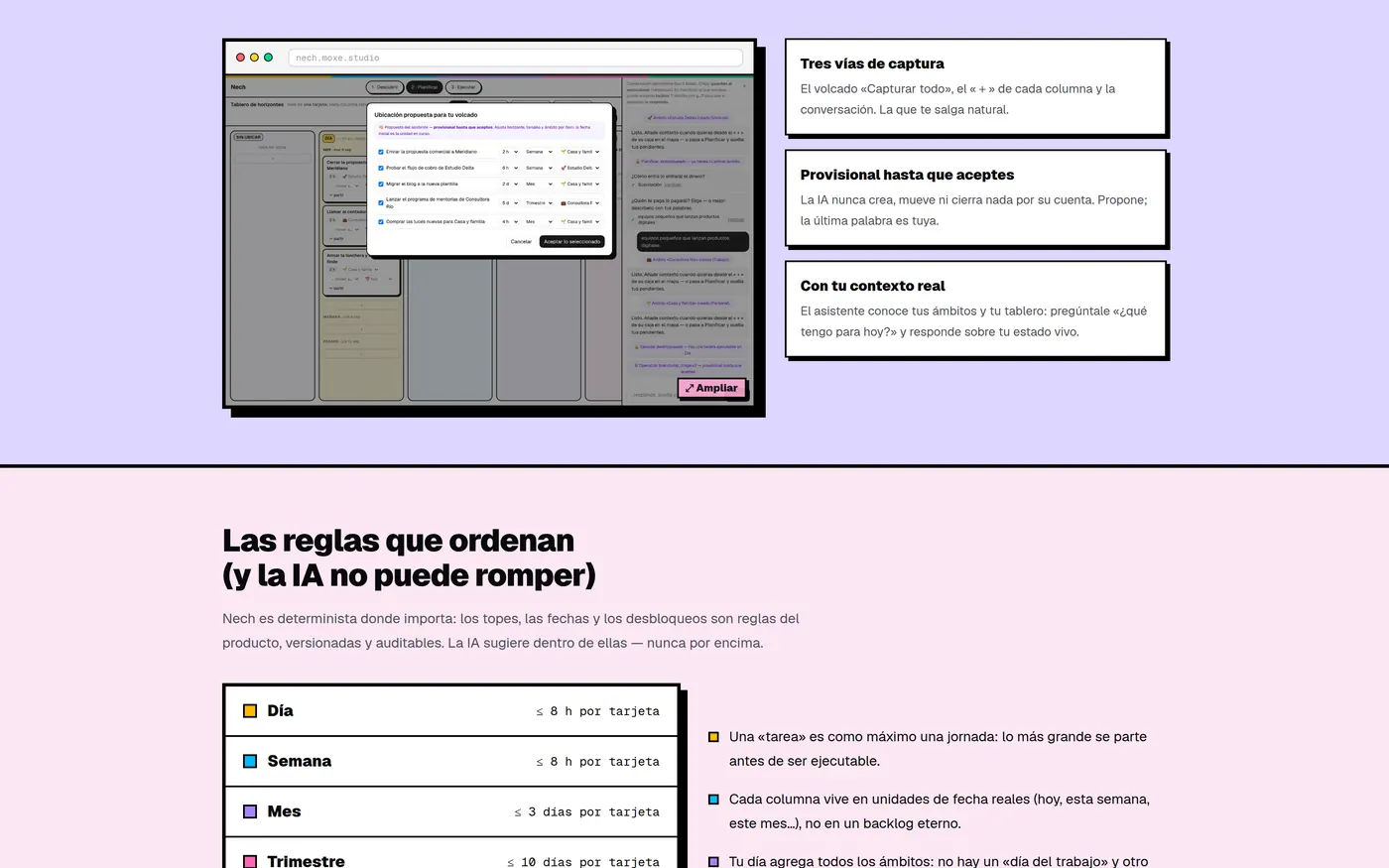The width and height of the screenshot is (1389, 868).
Task: Click the green dot in mock browser
Action: coord(268,58)
